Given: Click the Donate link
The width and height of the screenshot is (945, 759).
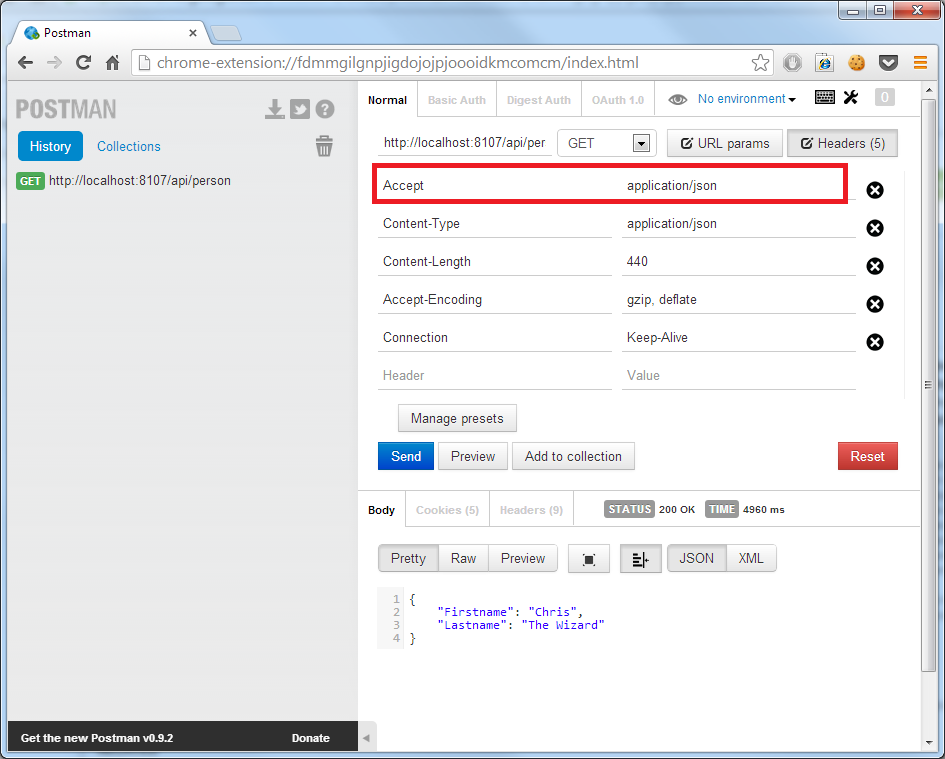Looking at the screenshot, I should coord(310,738).
